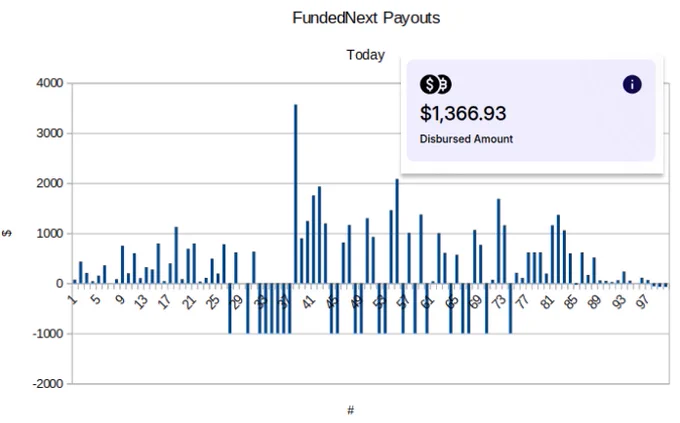Click the -2000 y-axis label
Viewport: 680px width, 423px height.
coord(48,384)
